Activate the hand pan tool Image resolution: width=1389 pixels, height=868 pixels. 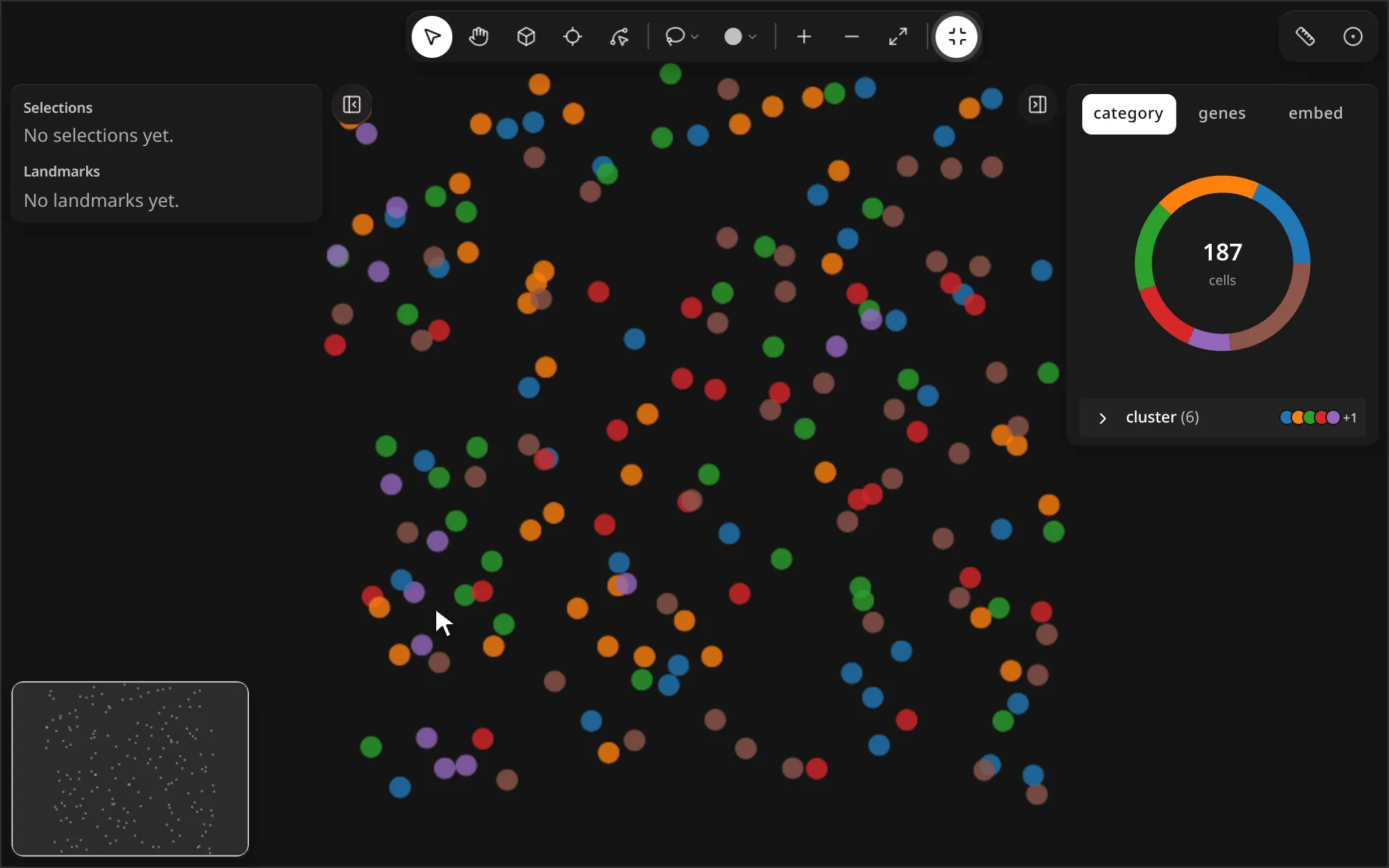click(x=479, y=37)
